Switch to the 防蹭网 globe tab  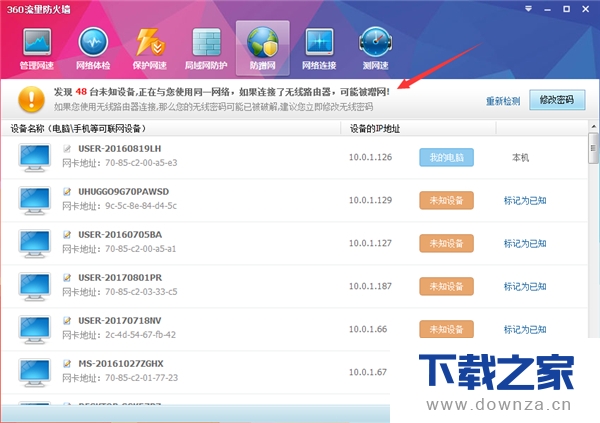[x=262, y=49]
